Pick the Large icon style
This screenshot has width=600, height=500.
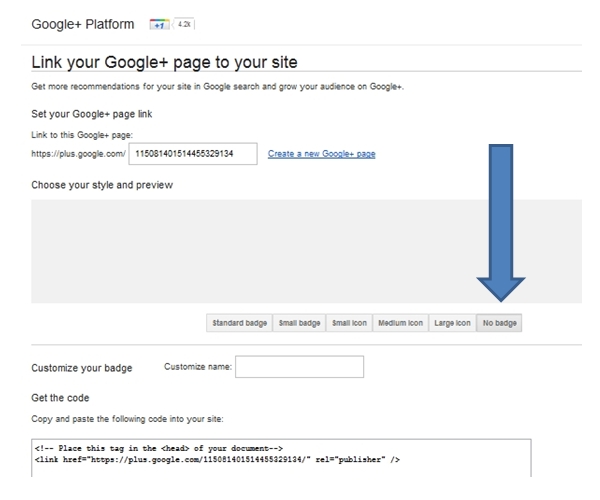click(452, 324)
